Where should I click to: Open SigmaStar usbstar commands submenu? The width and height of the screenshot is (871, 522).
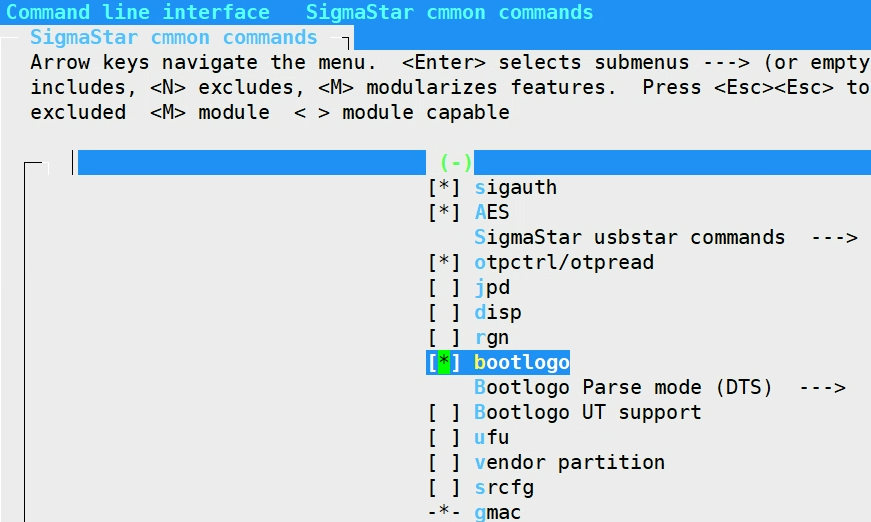click(665, 238)
